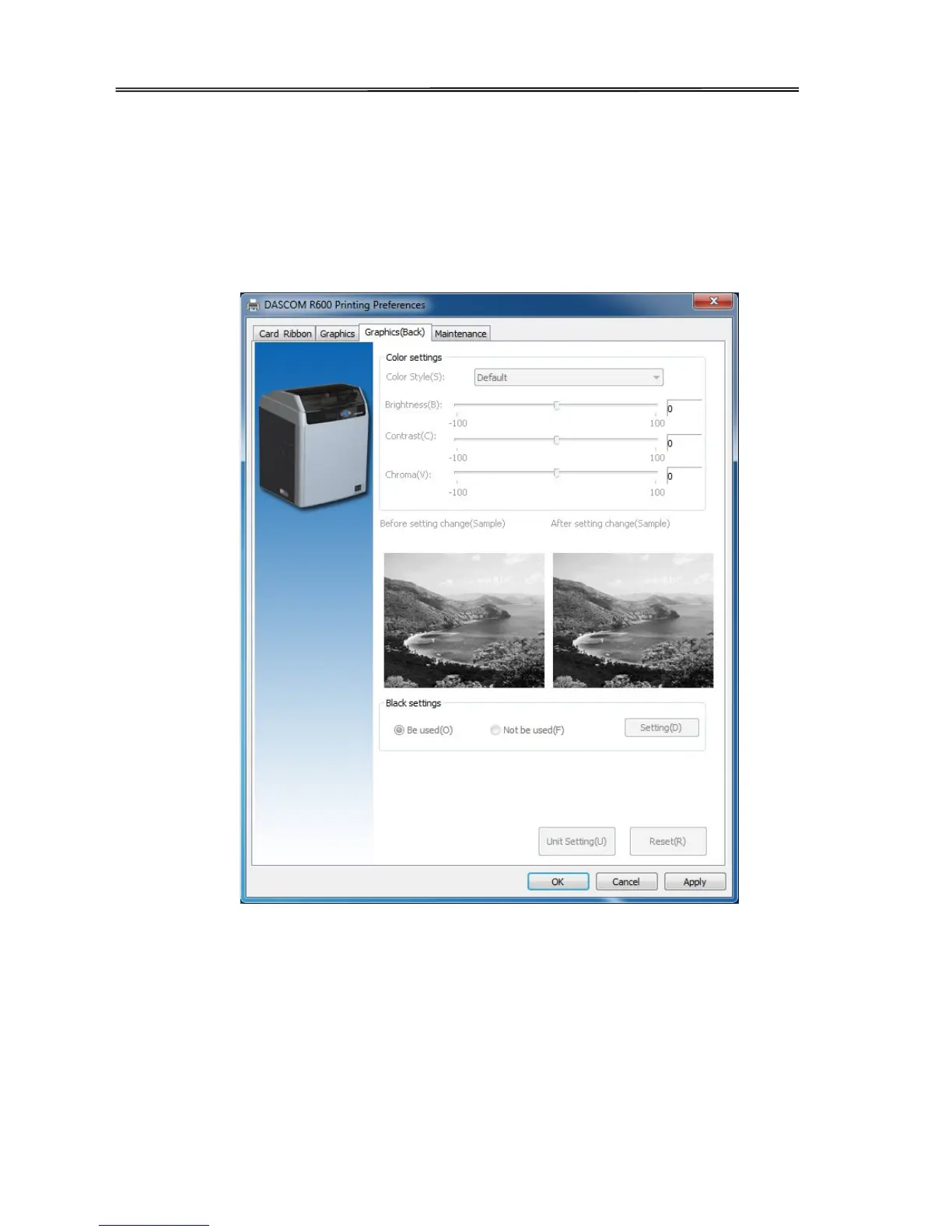
Task: Click the Brightness slider handle
Action: (557, 405)
